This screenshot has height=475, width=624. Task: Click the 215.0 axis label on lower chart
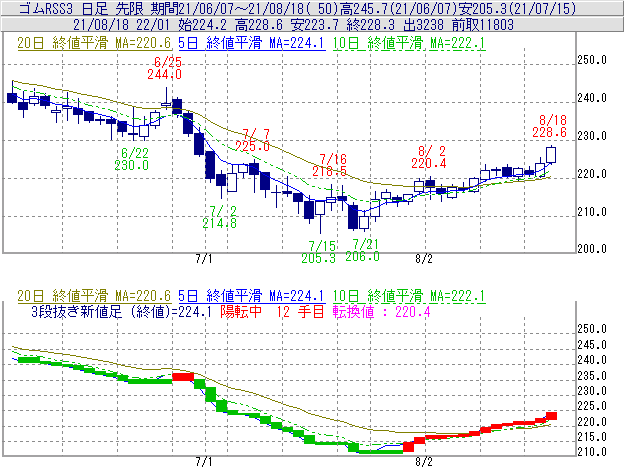point(592,437)
